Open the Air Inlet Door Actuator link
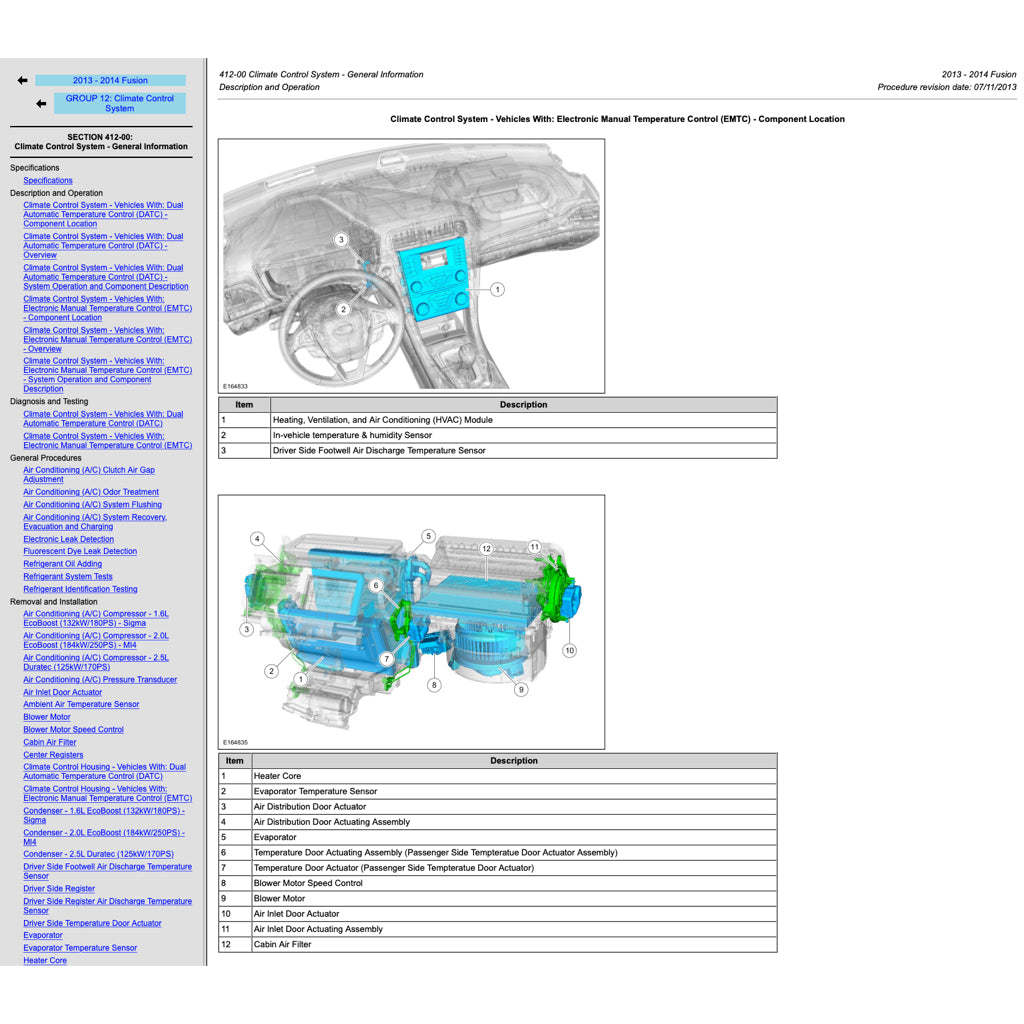Viewport: 1024px width, 1024px height. coord(62,691)
